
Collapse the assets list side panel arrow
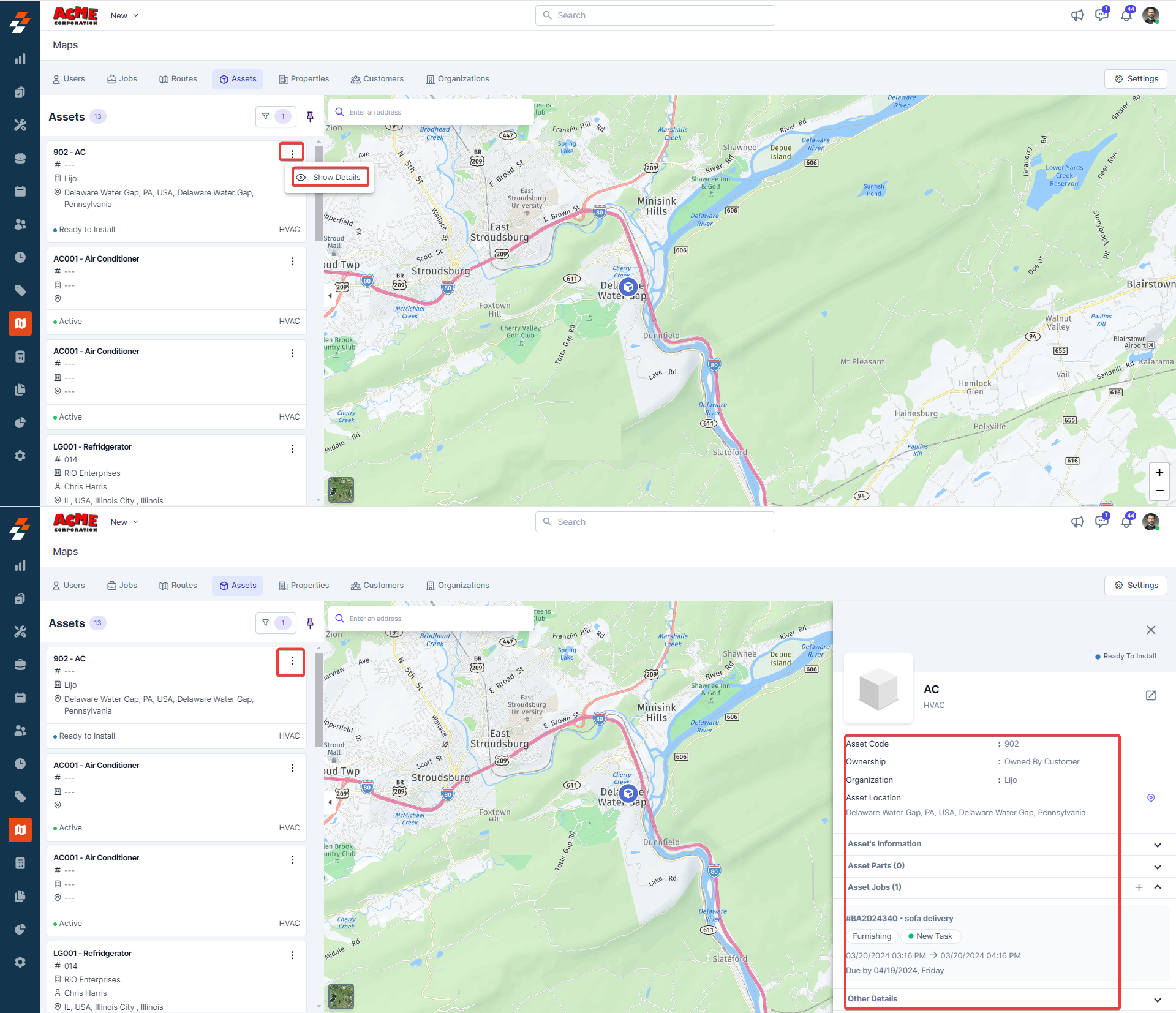click(x=330, y=295)
